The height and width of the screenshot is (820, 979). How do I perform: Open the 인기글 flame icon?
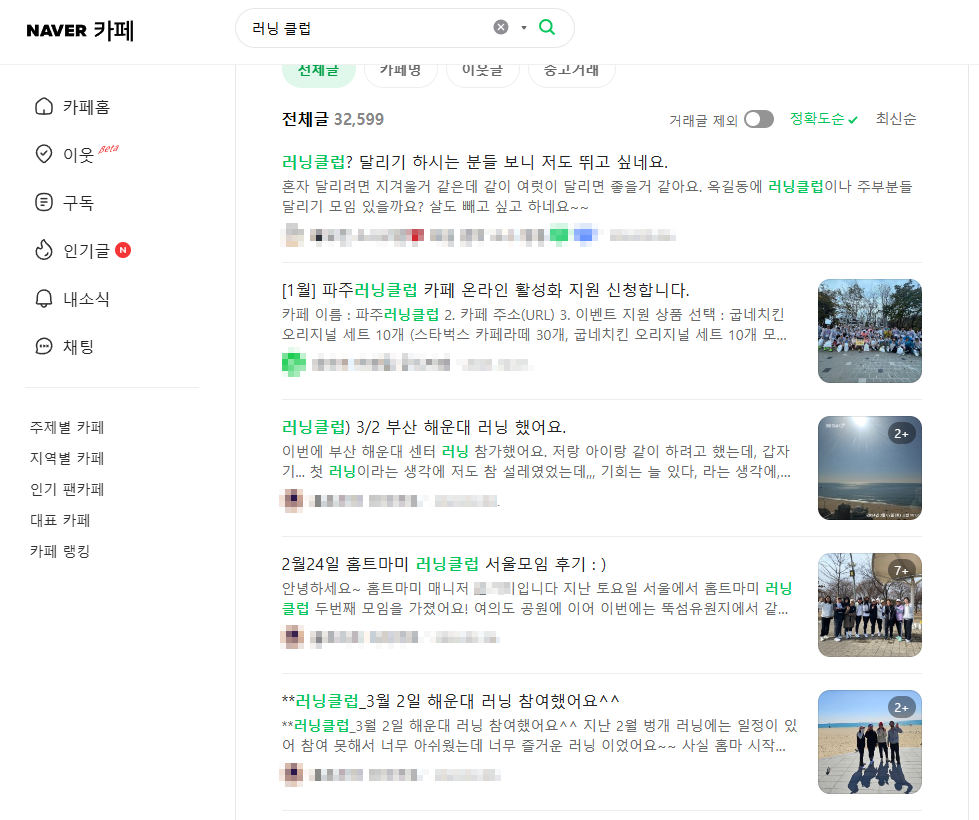point(44,250)
